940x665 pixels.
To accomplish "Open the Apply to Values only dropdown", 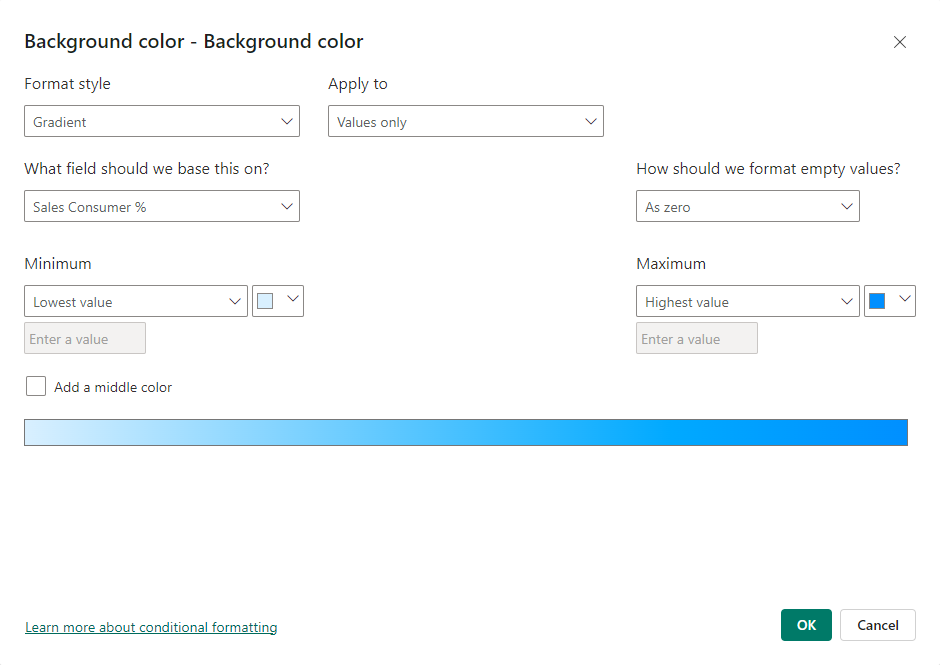I will click(x=466, y=122).
